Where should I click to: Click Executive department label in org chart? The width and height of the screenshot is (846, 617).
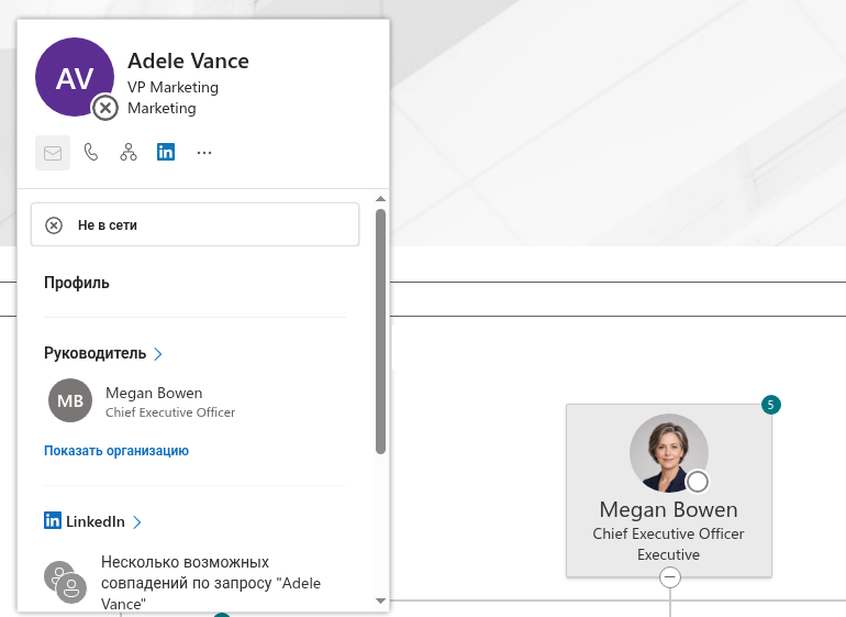668,555
